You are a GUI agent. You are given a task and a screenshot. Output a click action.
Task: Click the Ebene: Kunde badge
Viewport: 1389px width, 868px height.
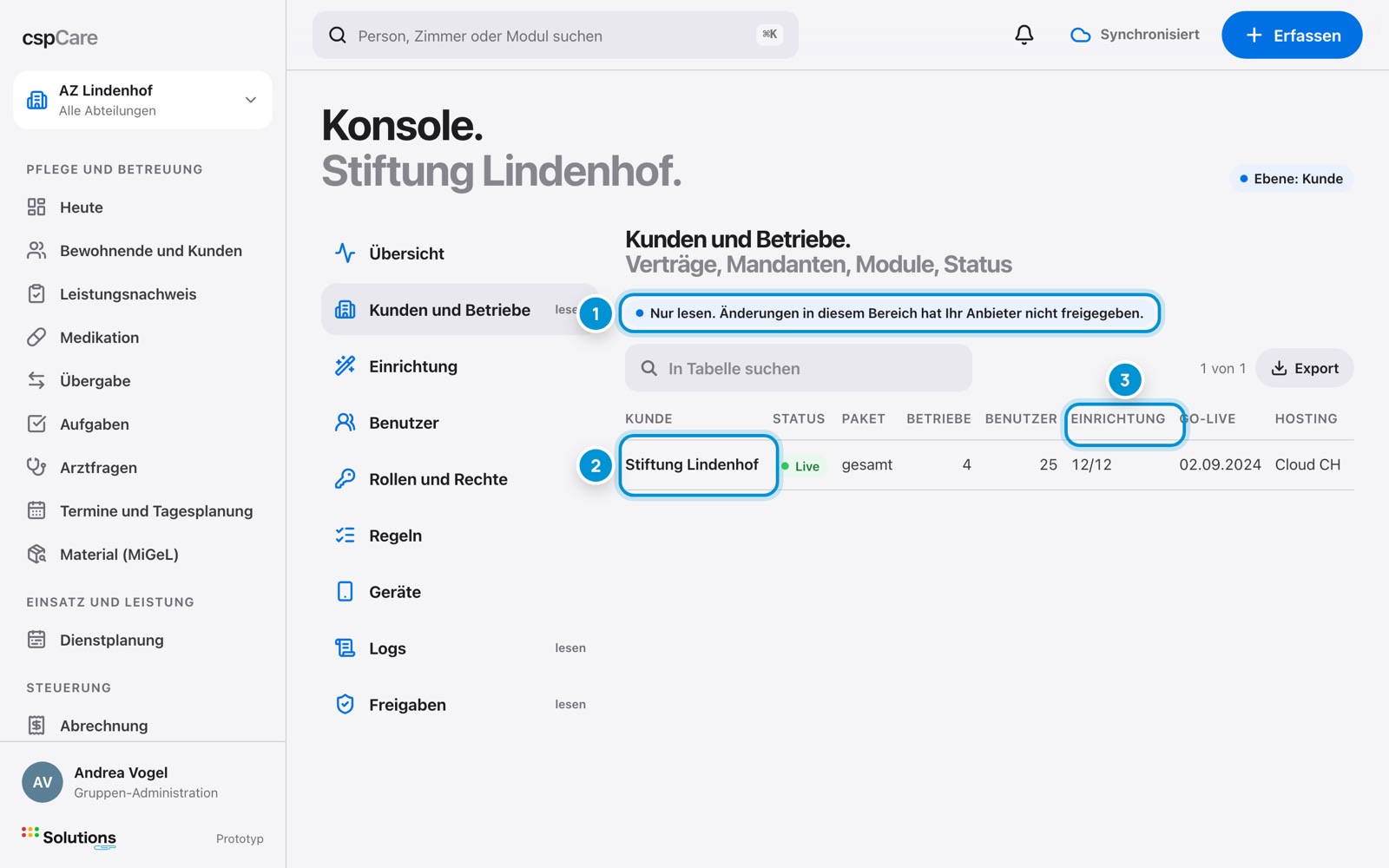click(x=1291, y=179)
